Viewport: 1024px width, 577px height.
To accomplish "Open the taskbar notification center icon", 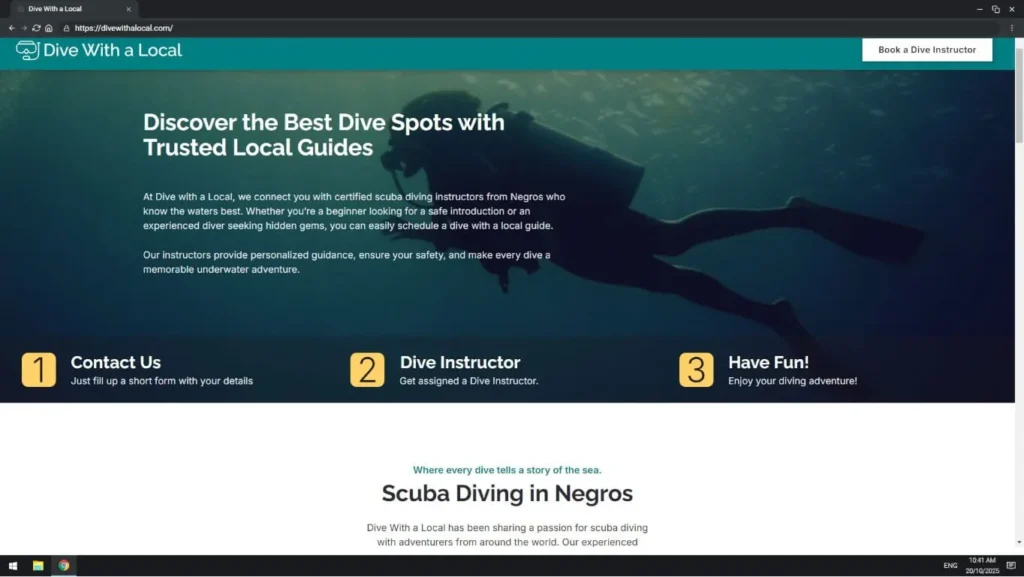I will tap(1011, 566).
